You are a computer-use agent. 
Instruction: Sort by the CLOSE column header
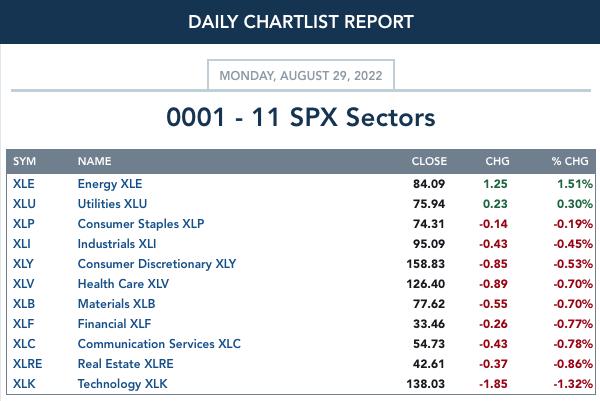429,161
